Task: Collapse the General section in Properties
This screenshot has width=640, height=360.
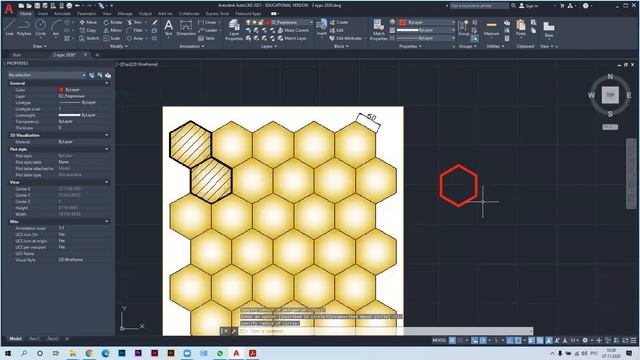Action: (x=107, y=83)
